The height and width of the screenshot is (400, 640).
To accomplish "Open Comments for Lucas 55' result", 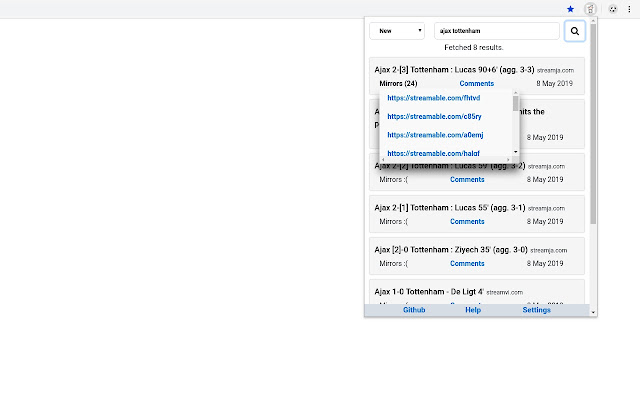I will (467, 221).
